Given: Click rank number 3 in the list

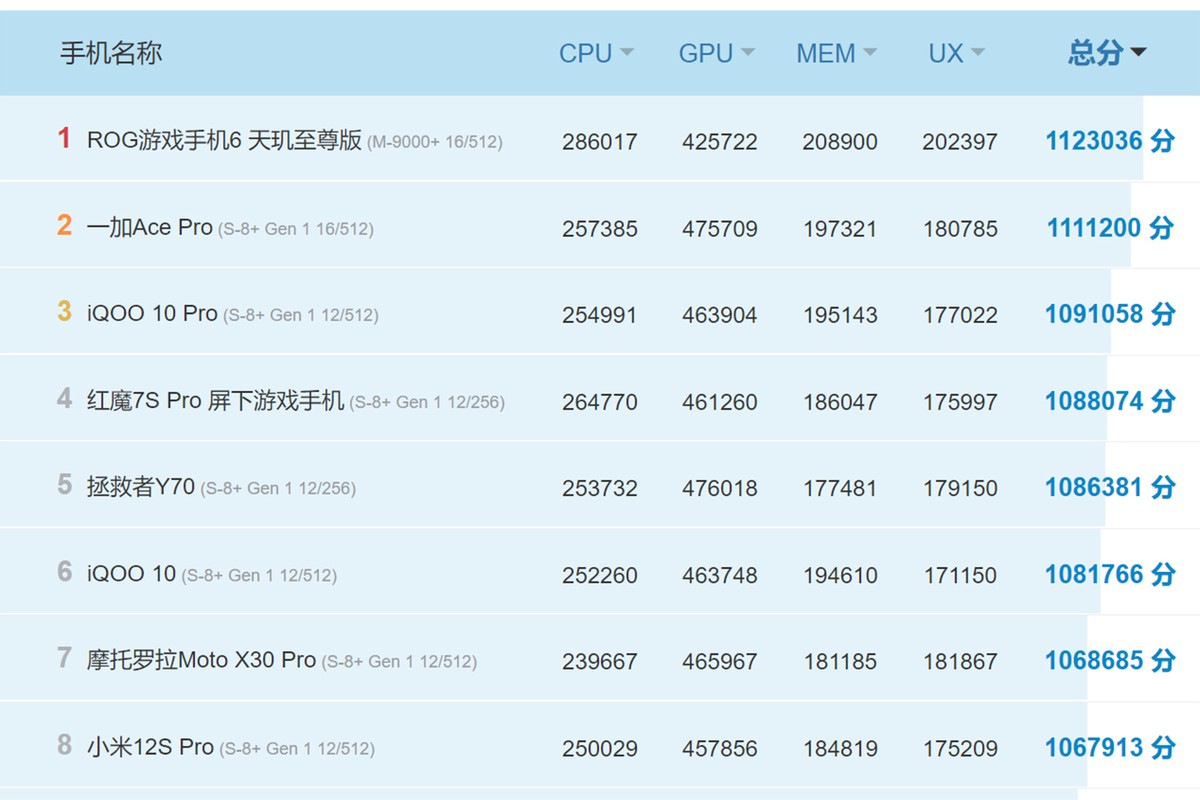Looking at the screenshot, I should click(x=64, y=313).
